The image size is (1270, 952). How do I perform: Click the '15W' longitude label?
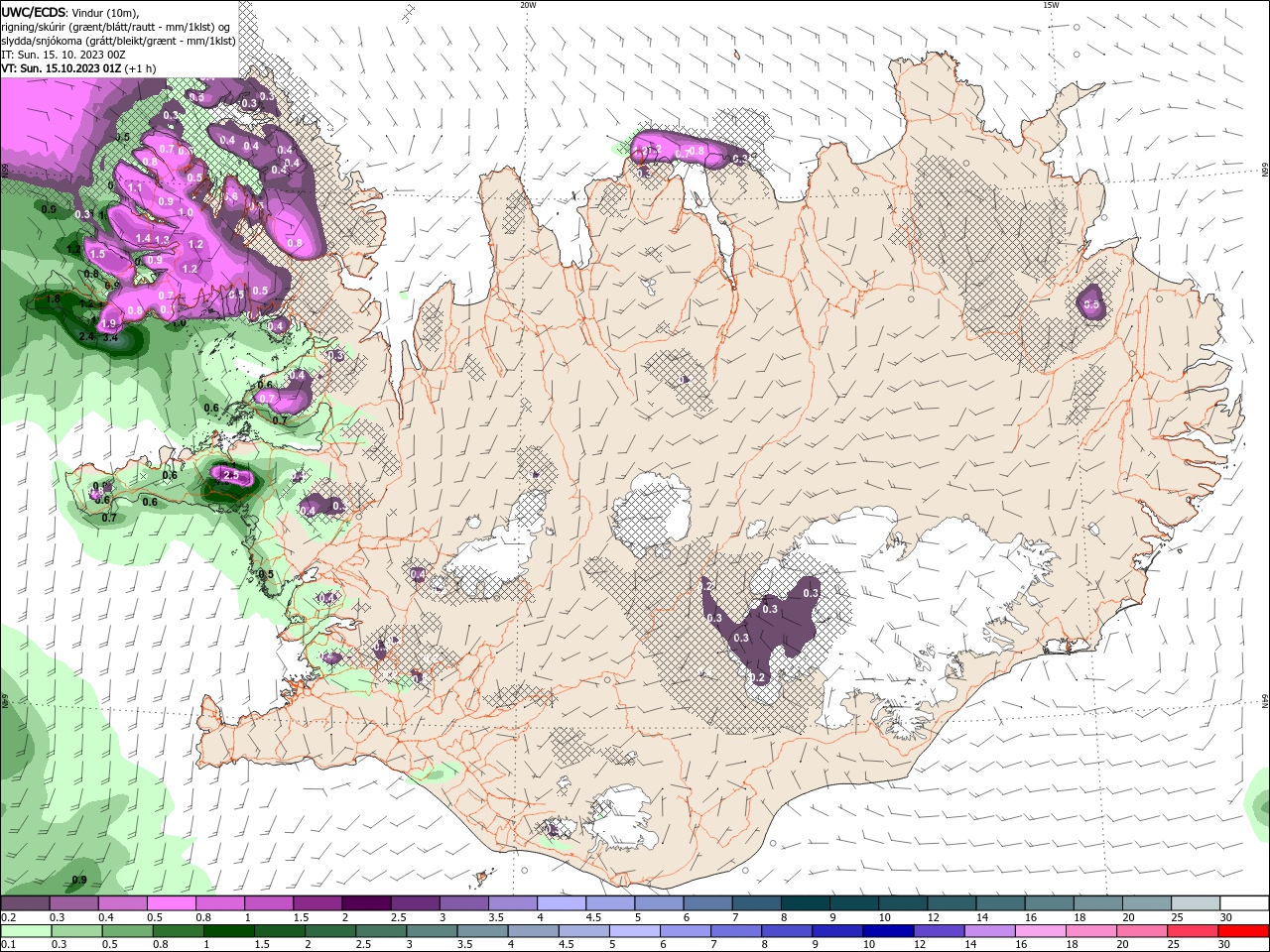1050,5
